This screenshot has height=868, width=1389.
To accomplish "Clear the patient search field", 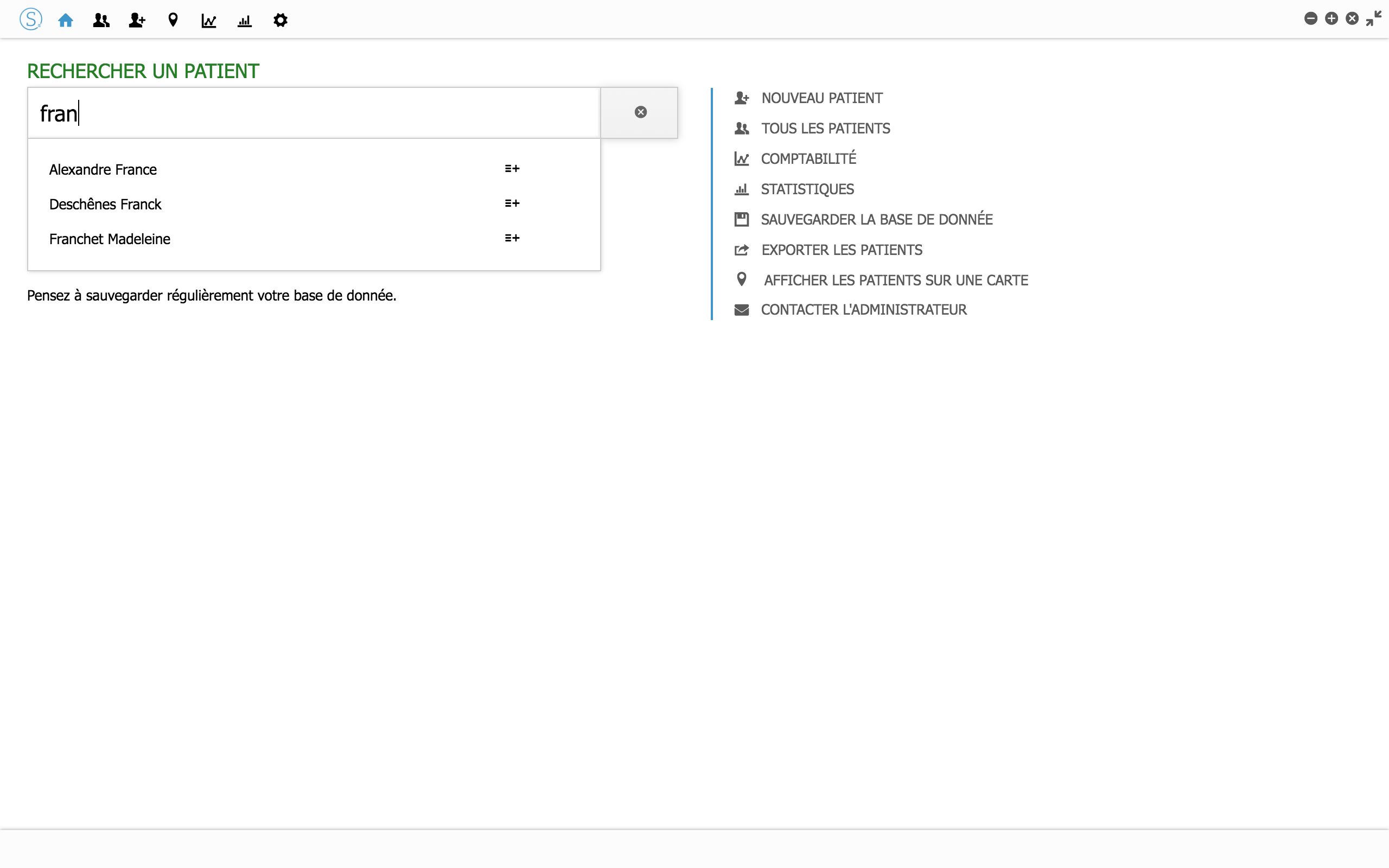I will click(x=641, y=112).
